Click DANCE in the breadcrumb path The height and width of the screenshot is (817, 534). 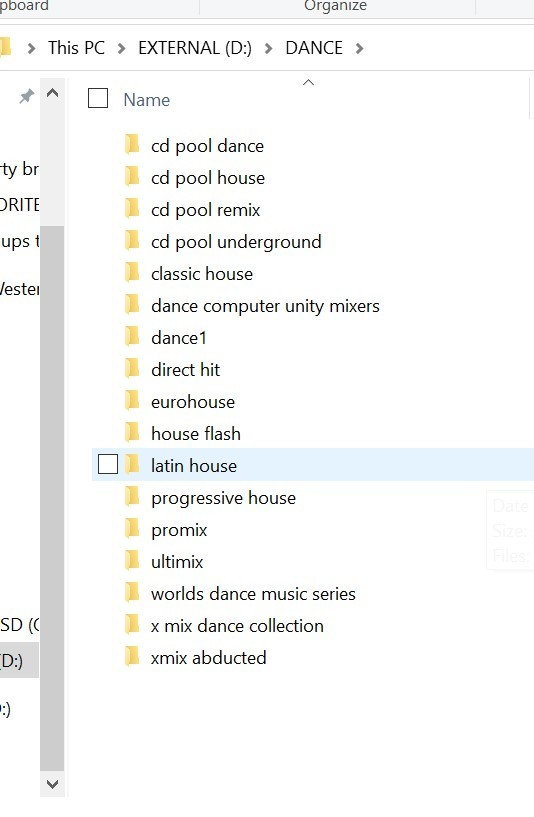314,48
